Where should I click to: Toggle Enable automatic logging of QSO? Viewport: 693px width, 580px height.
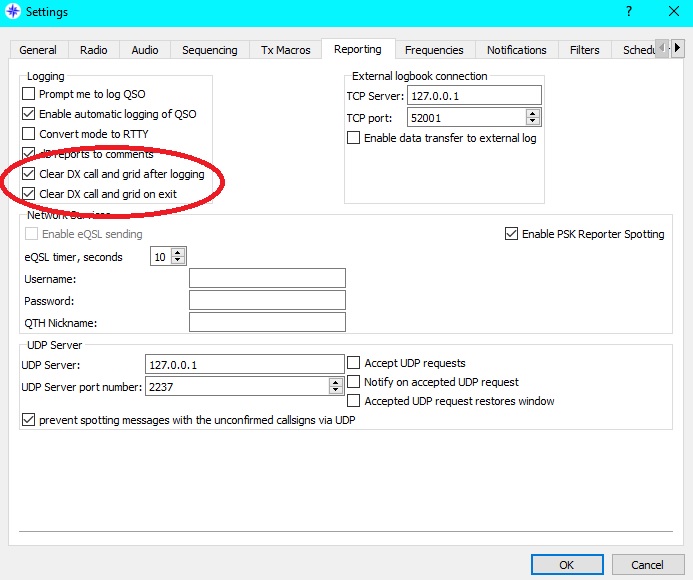pos(29,114)
